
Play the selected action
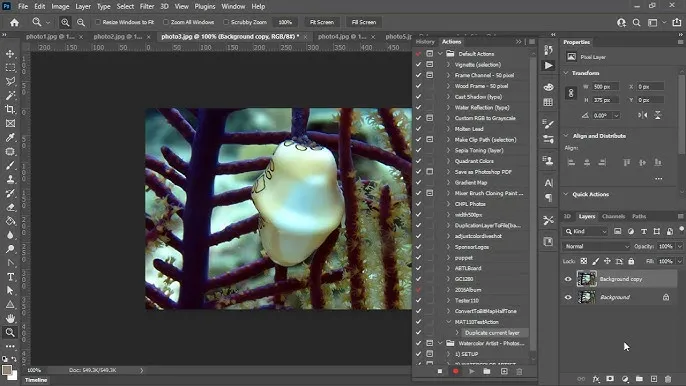pos(472,371)
